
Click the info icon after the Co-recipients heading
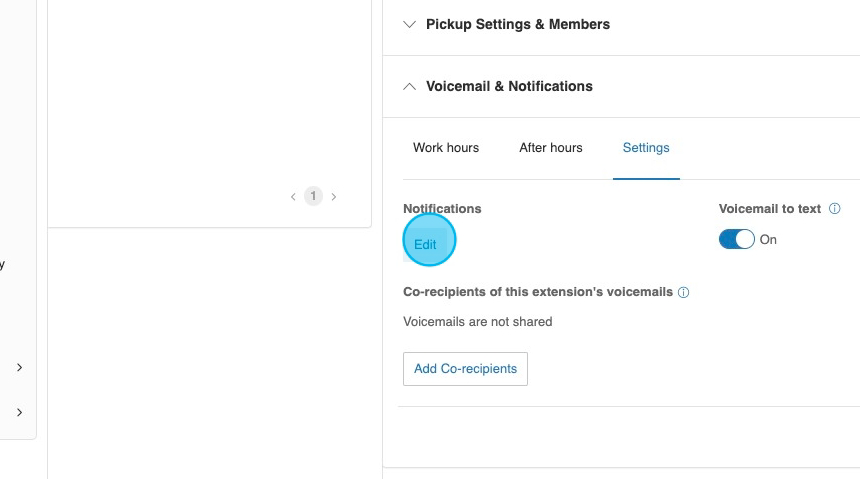[x=684, y=293]
